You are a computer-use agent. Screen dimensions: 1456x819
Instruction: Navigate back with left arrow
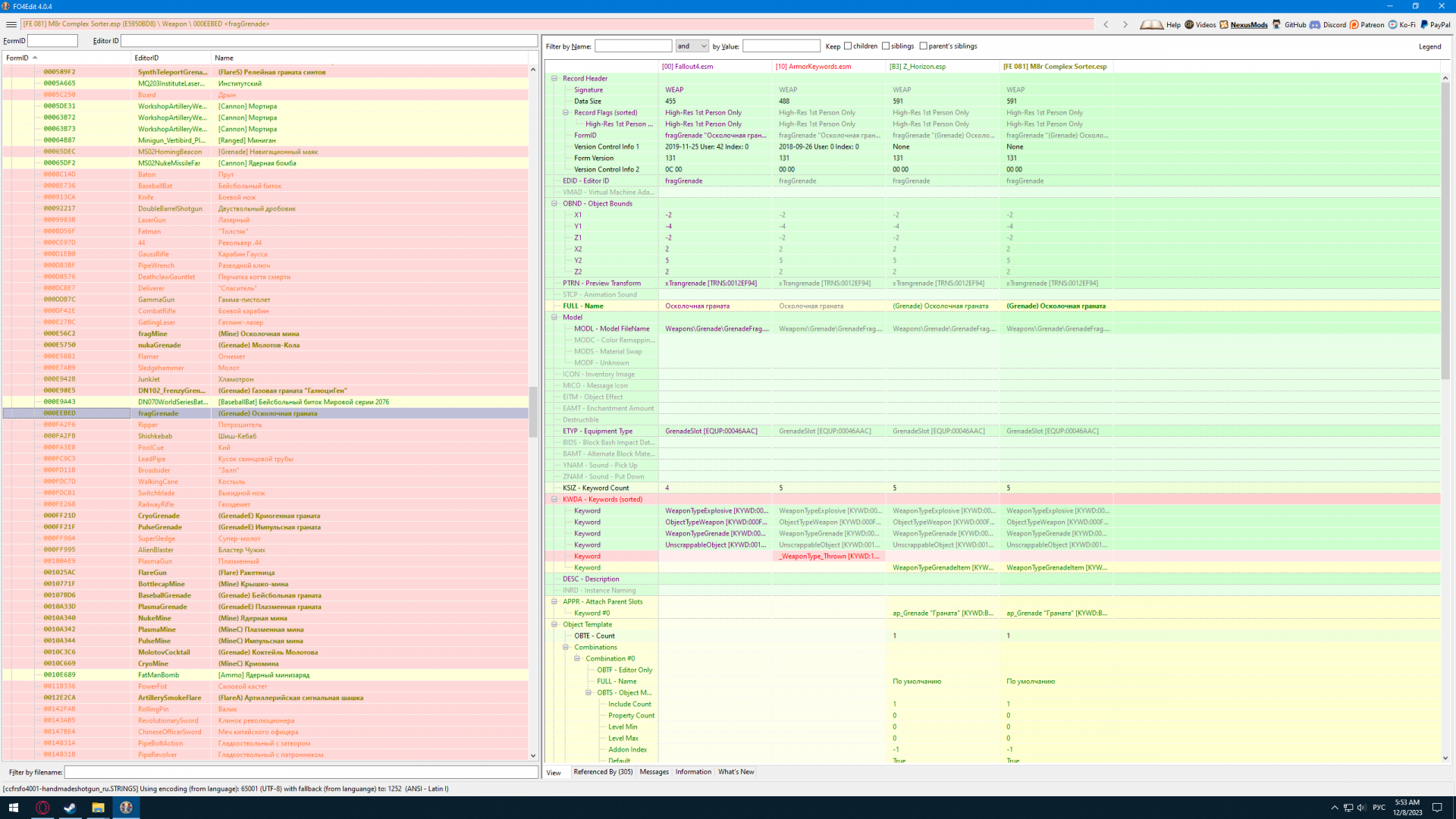pos(1106,24)
